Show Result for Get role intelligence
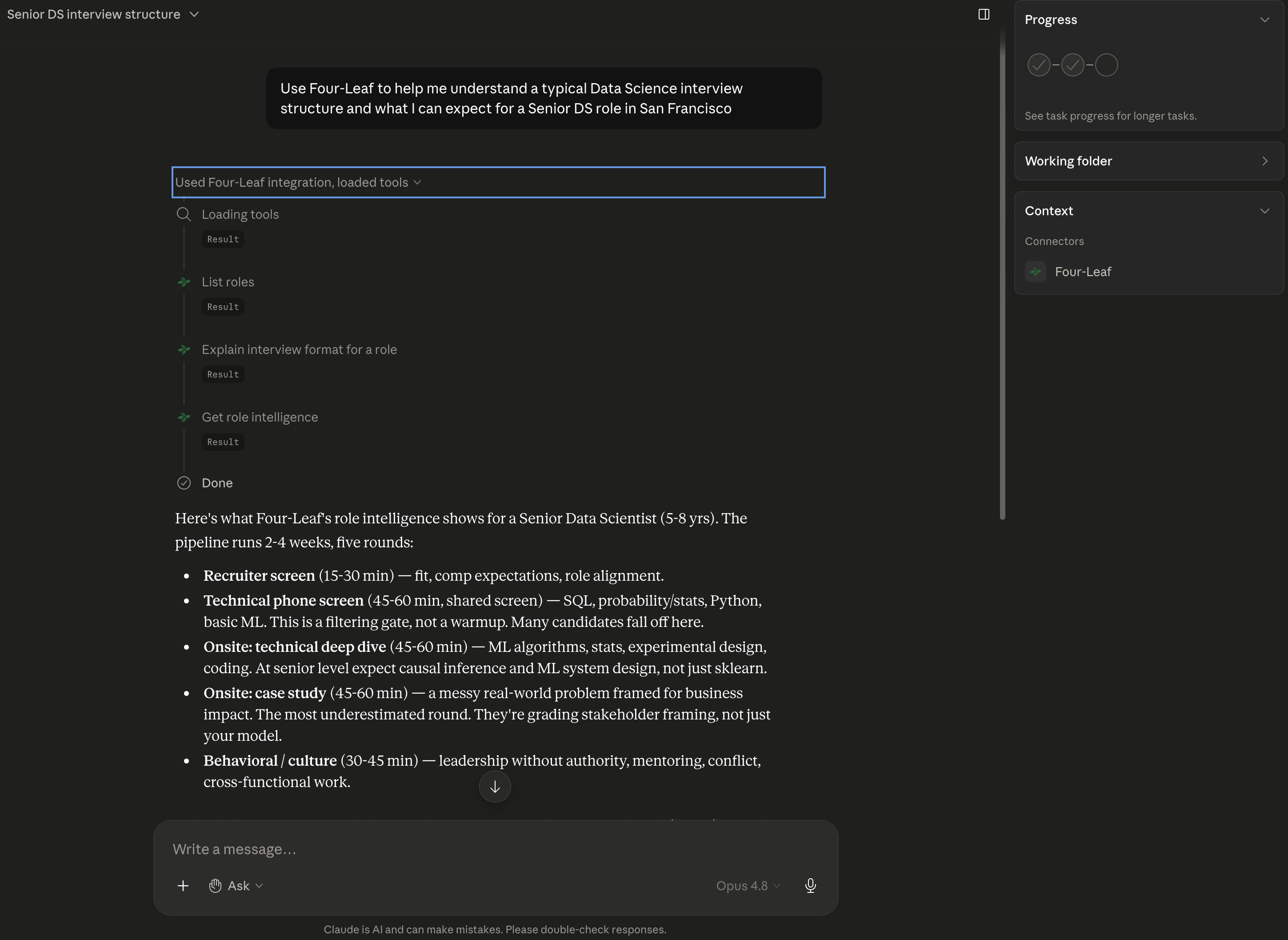The height and width of the screenshot is (940, 1288). (x=223, y=442)
